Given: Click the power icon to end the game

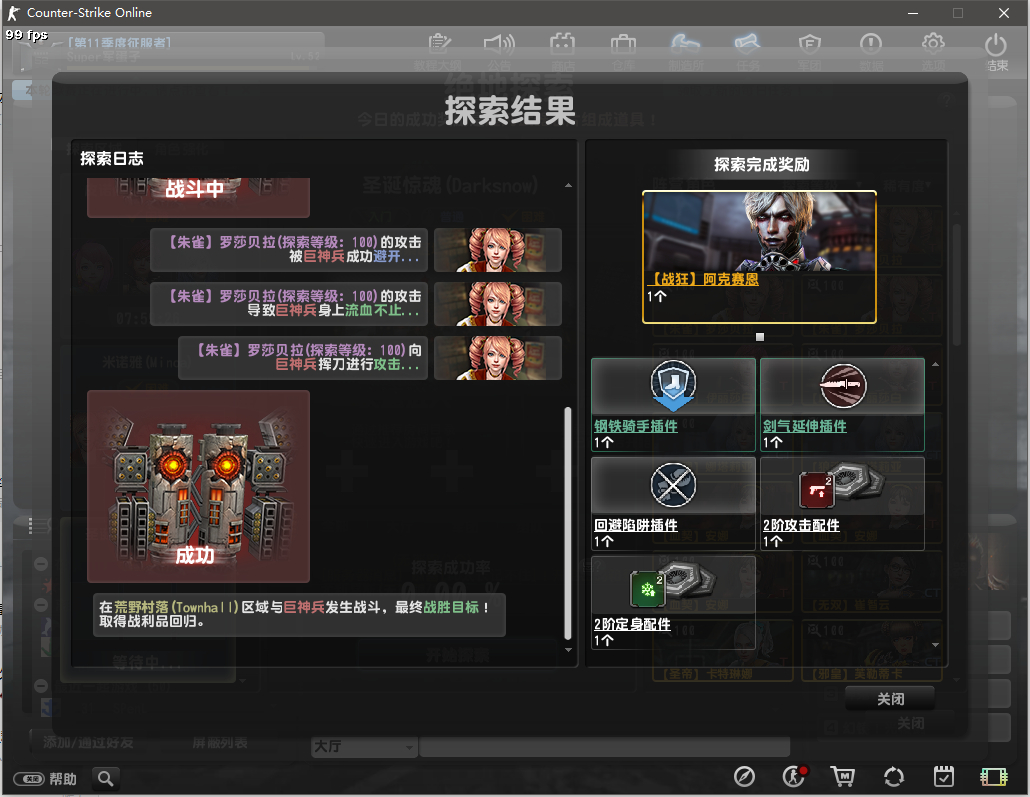Looking at the screenshot, I should pos(996,45).
